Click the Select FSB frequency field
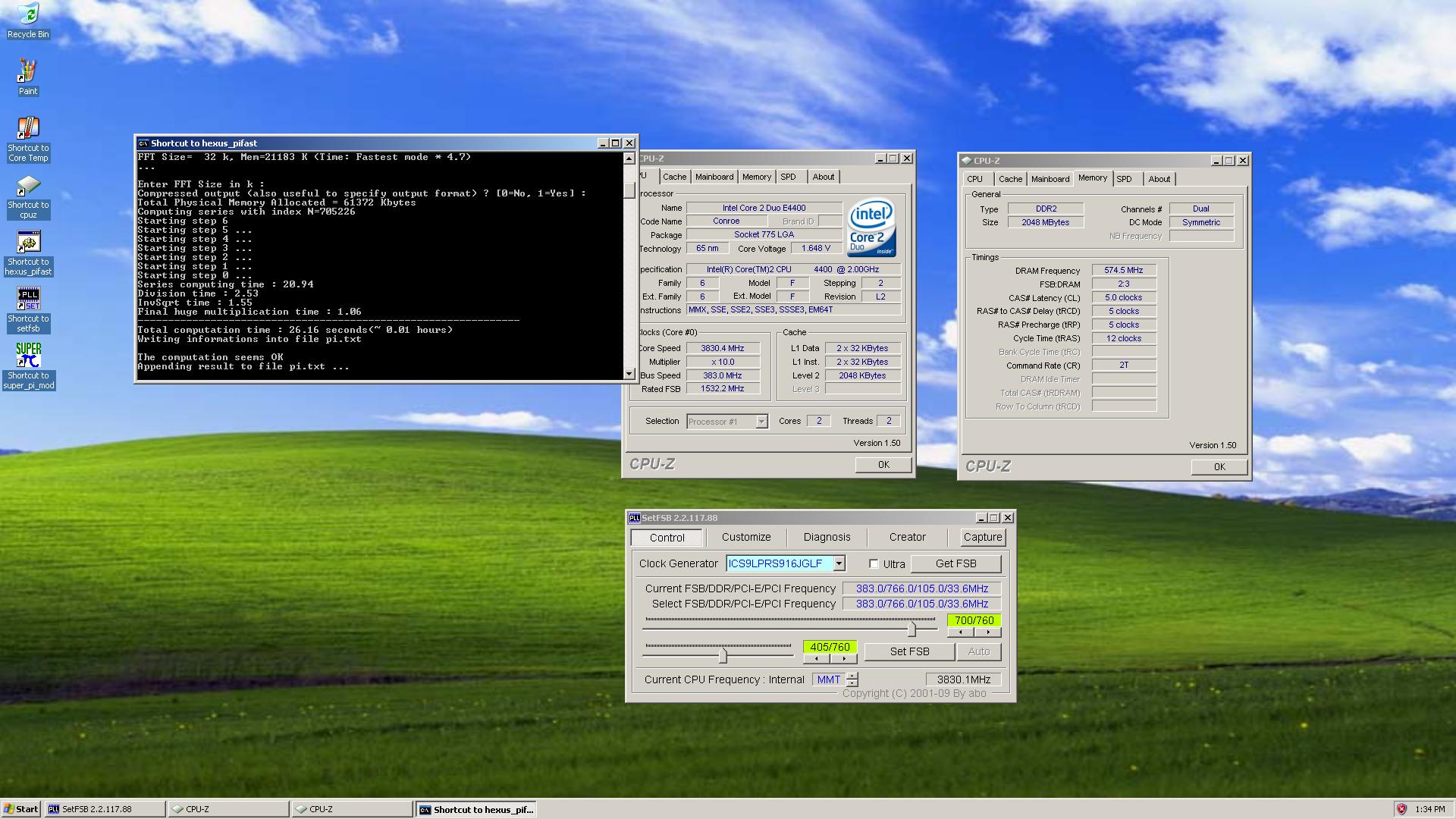The width and height of the screenshot is (1456, 819). coord(921,604)
